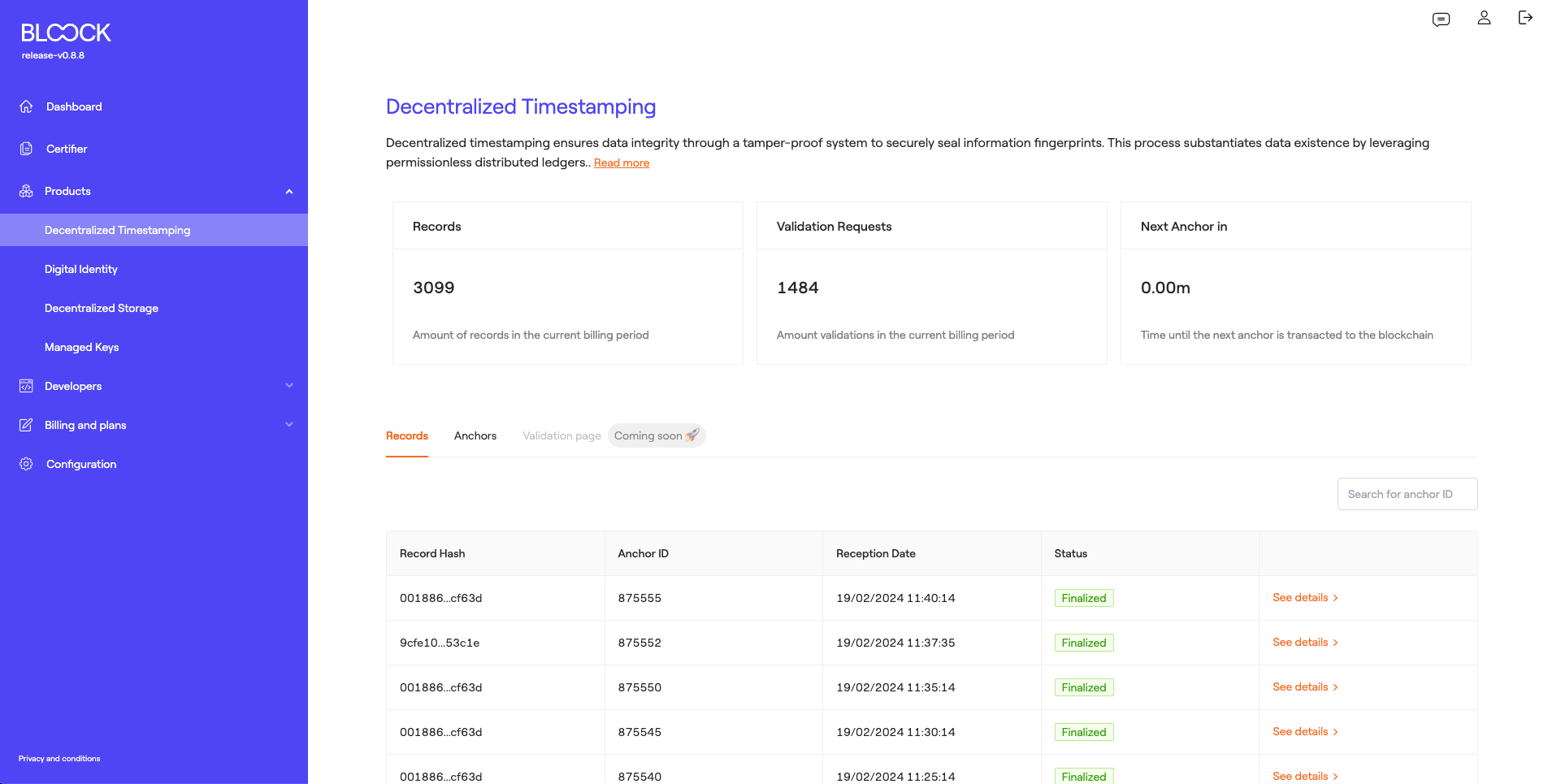
Task: Focus the Search for anchor ID field
Action: click(x=1407, y=494)
